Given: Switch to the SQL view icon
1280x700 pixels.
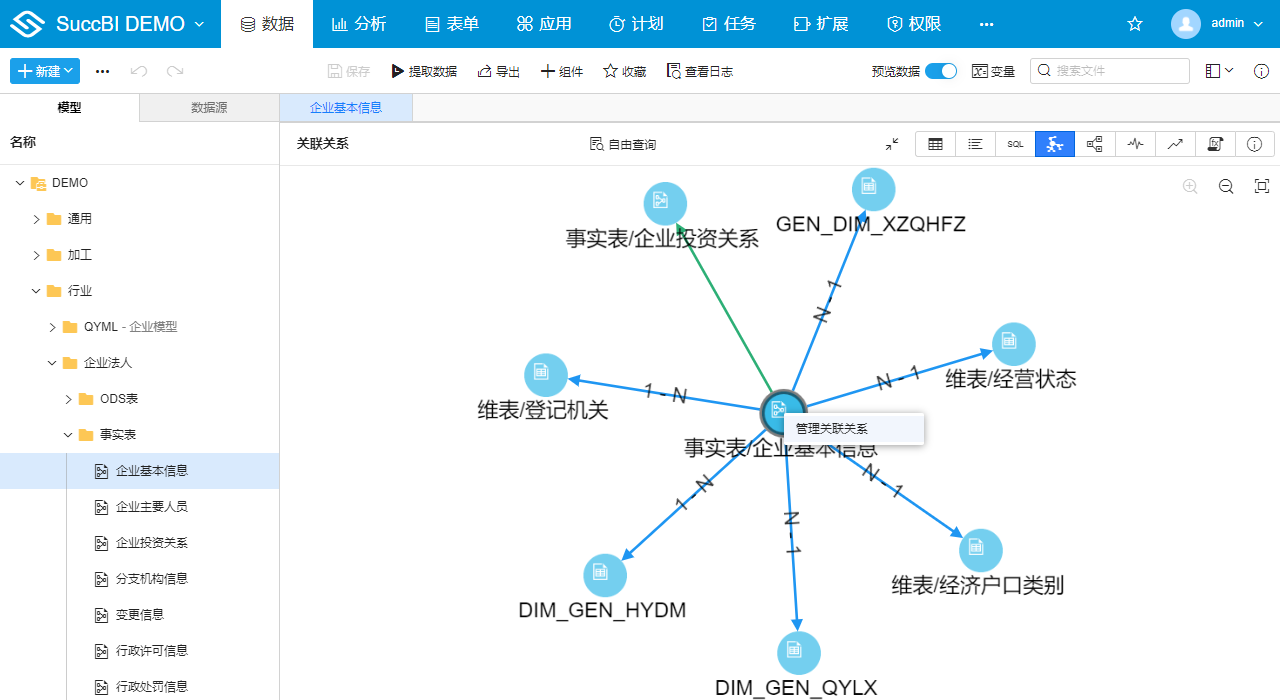Looking at the screenshot, I should tap(1014, 143).
